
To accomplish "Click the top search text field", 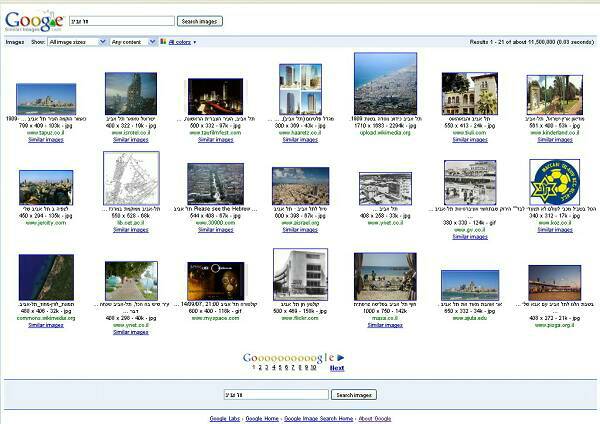I will (122, 21).
